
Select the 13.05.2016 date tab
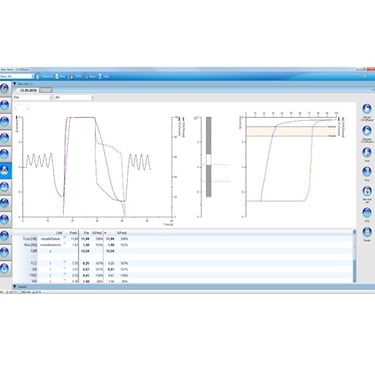[29, 90]
